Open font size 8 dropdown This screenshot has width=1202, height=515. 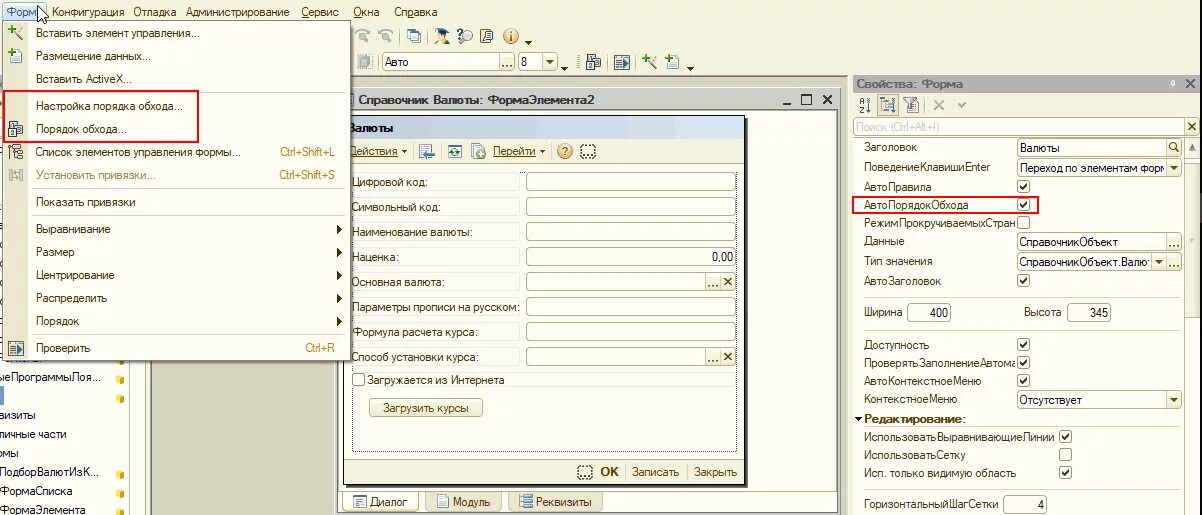(x=550, y=62)
